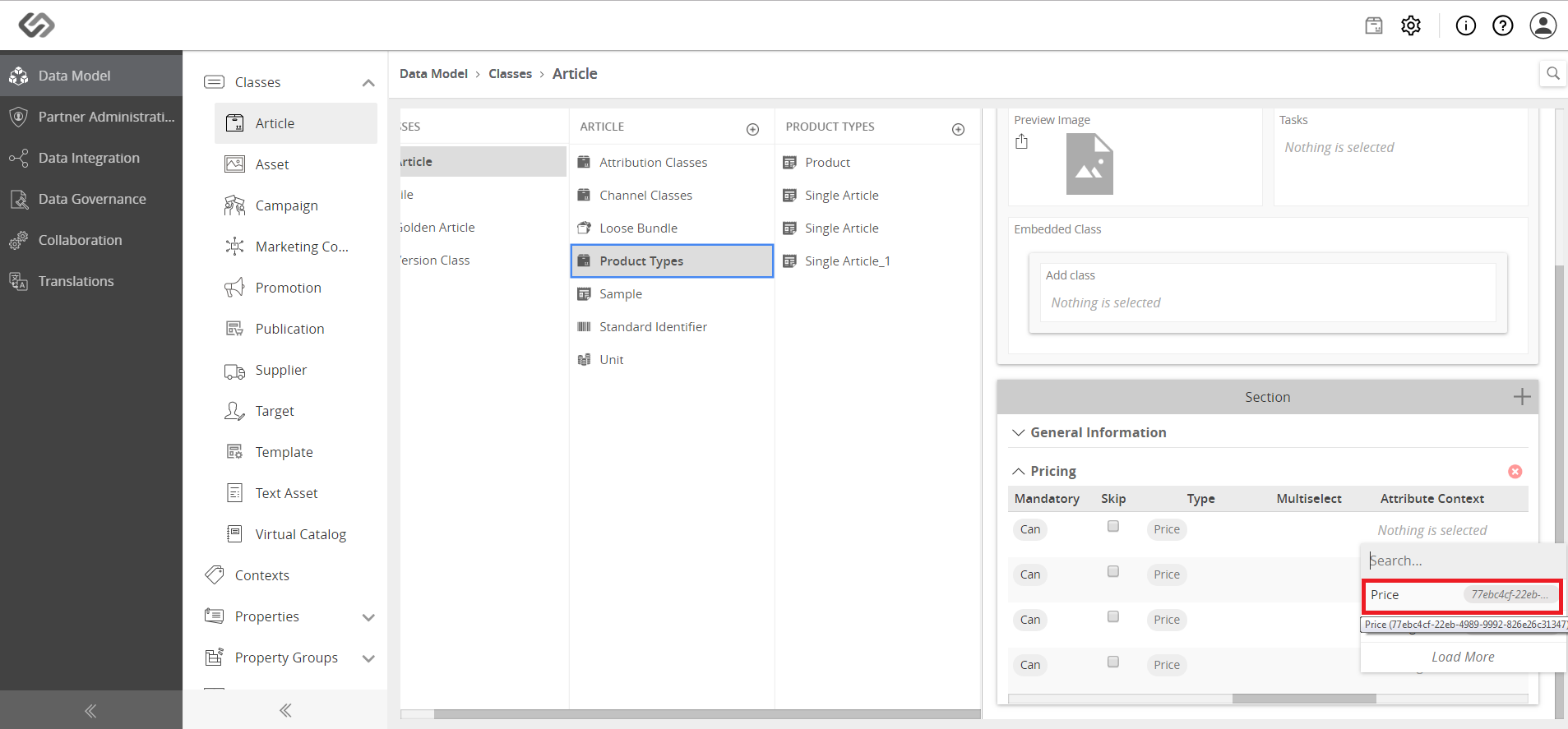Collapse the Classes group chevron

(368, 83)
